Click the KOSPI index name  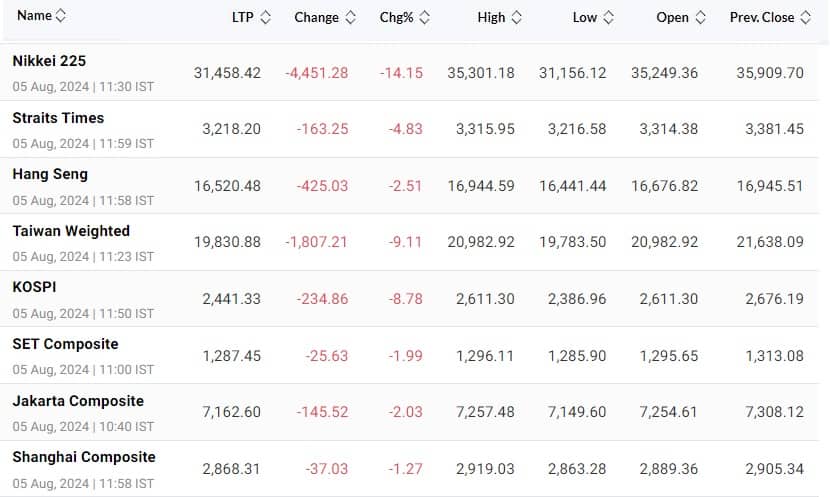click(x=34, y=287)
